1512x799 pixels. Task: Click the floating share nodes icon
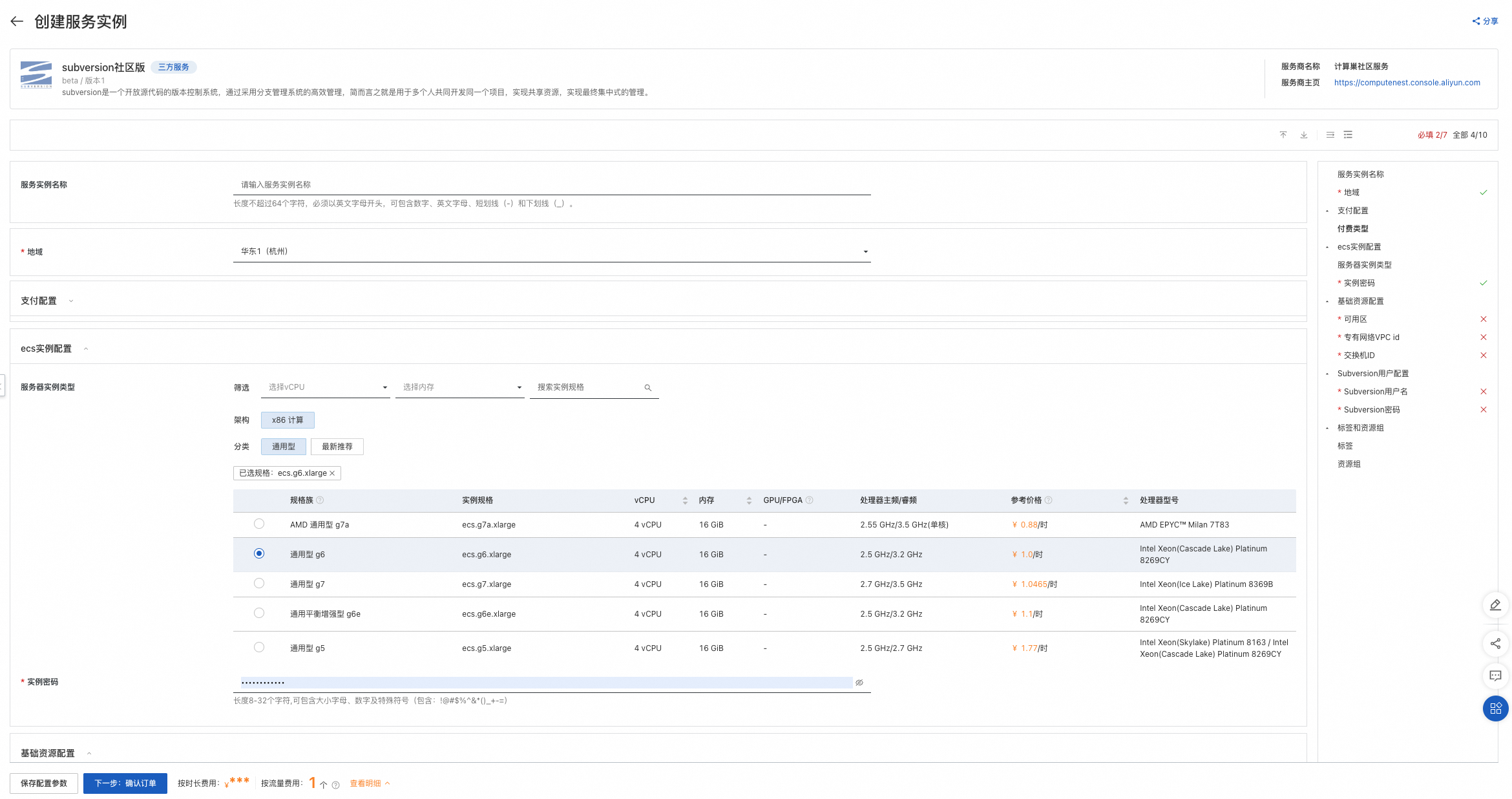pos(1495,644)
